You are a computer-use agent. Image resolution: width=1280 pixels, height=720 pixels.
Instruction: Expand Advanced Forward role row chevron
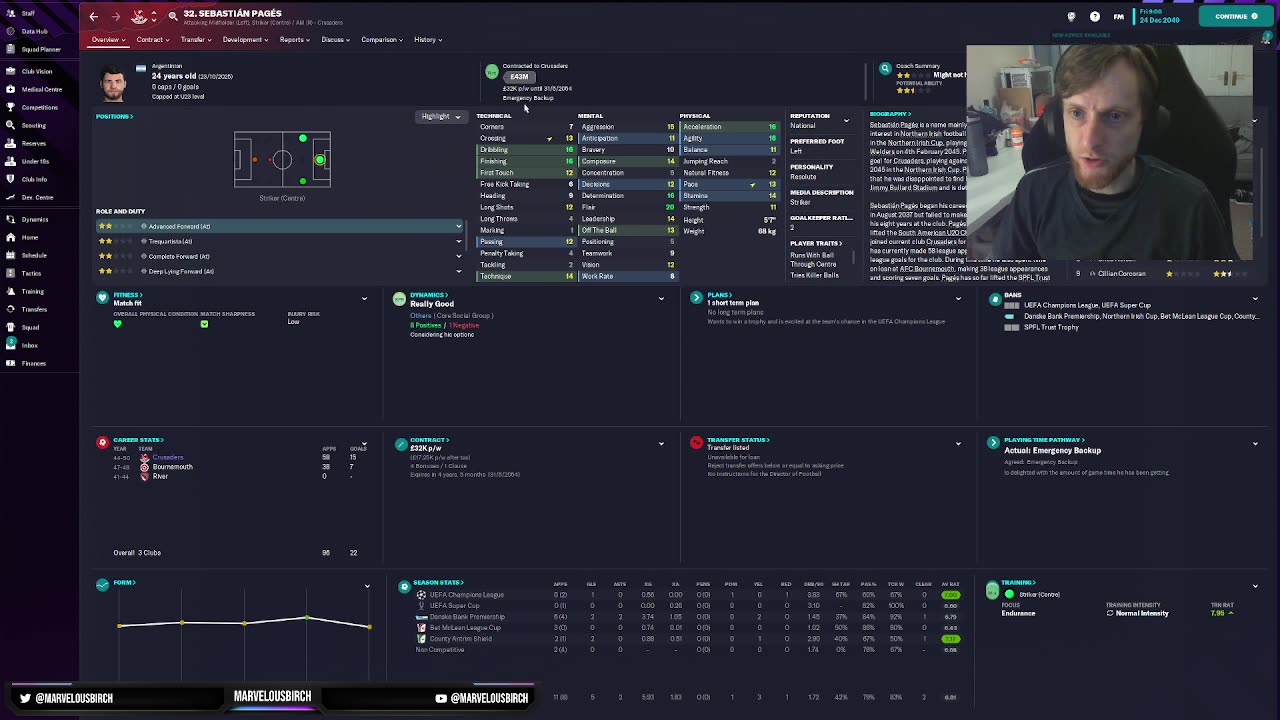[x=459, y=227]
